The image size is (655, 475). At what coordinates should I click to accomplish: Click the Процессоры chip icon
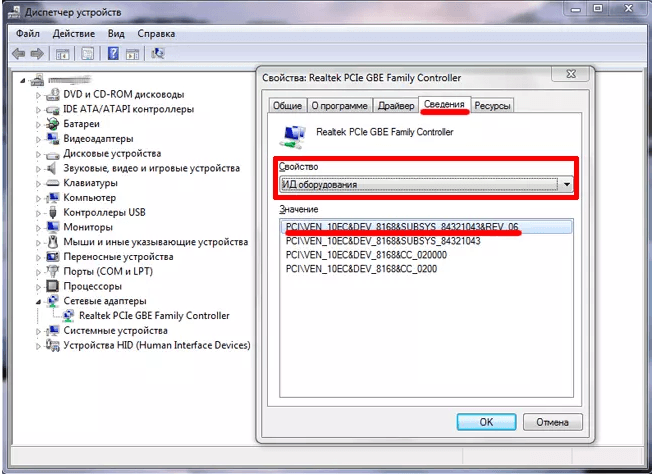coord(53,286)
